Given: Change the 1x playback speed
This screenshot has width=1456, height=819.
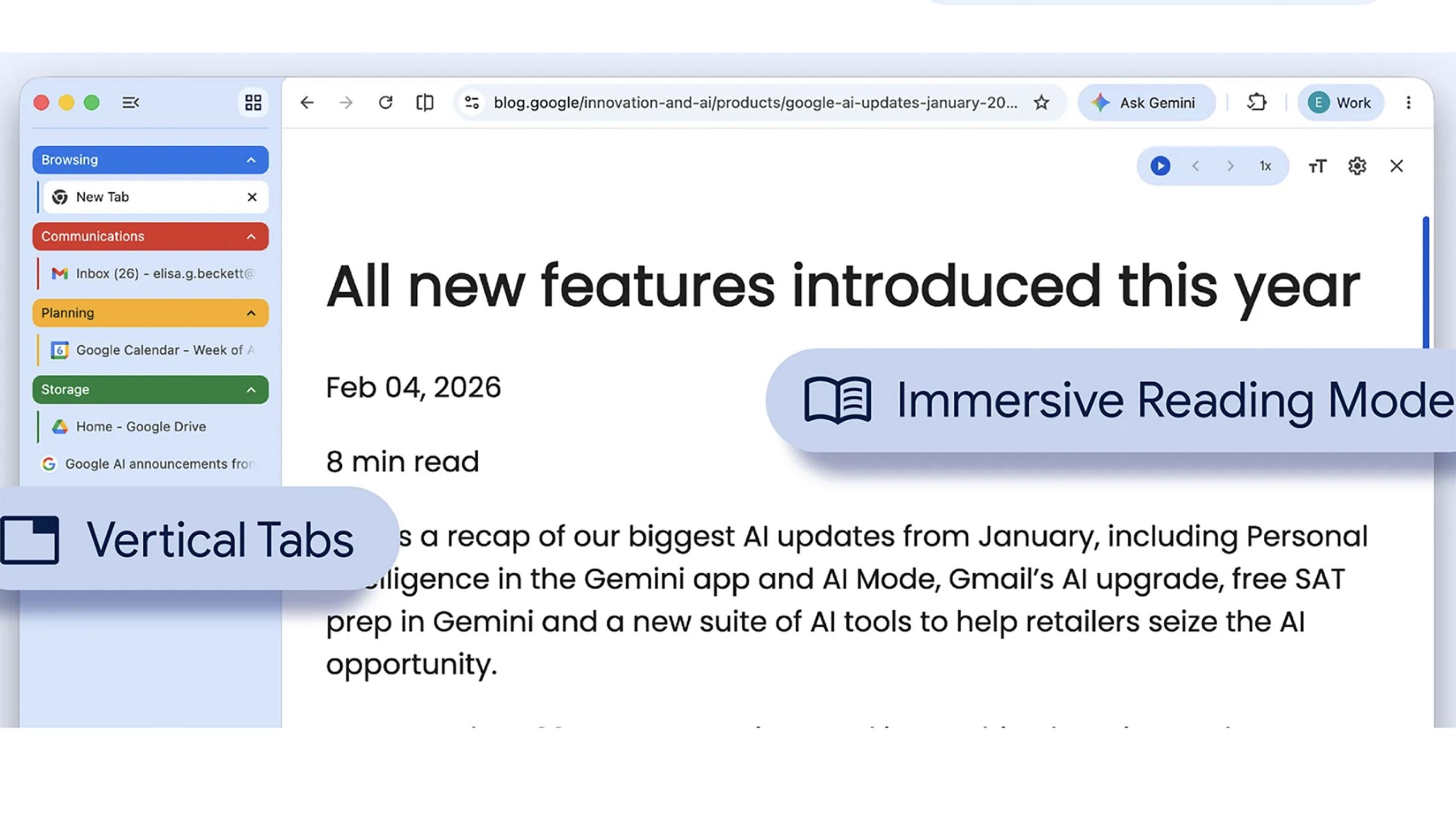Looking at the screenshot, I should pyautogui.click(x=1265, y=166).
